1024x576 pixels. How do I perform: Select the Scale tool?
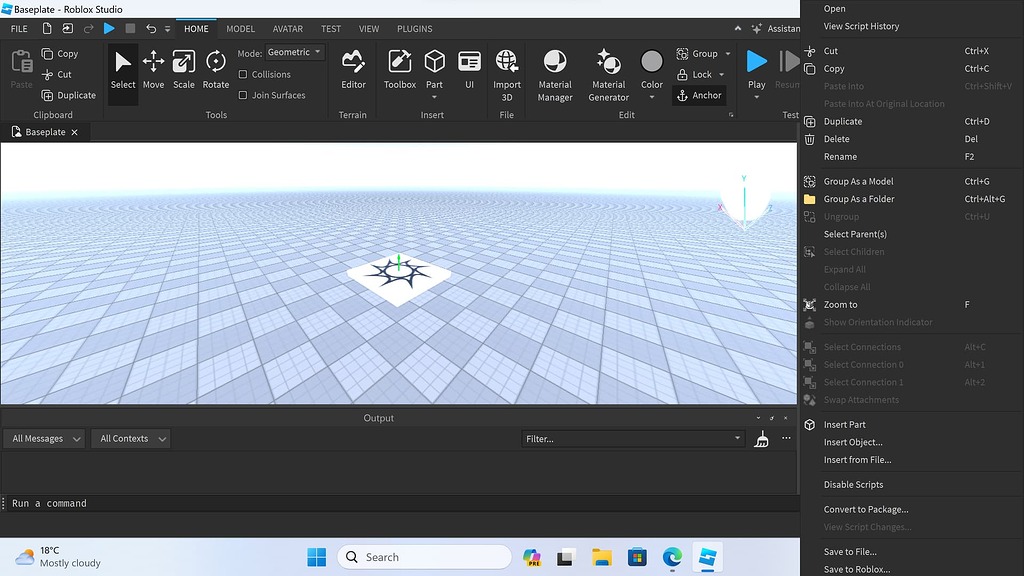[184, 70]
